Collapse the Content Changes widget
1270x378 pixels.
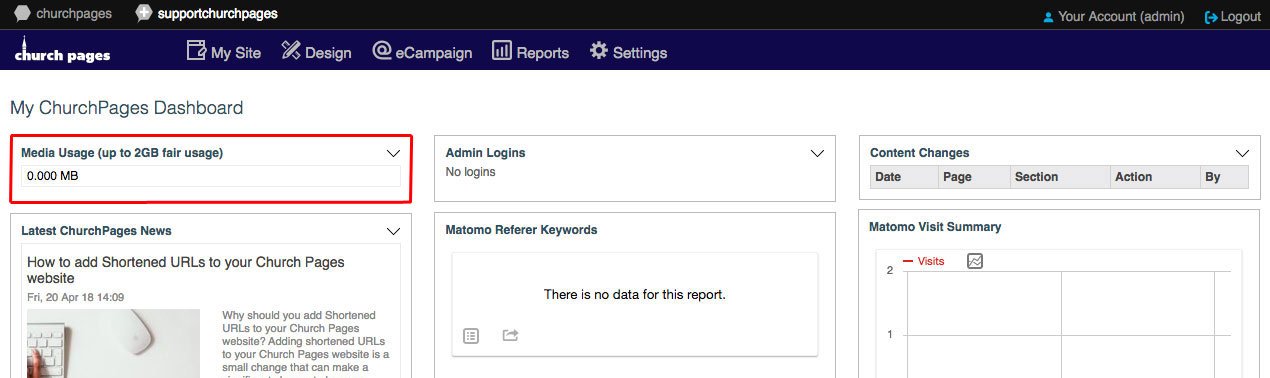coord(1242,153)
